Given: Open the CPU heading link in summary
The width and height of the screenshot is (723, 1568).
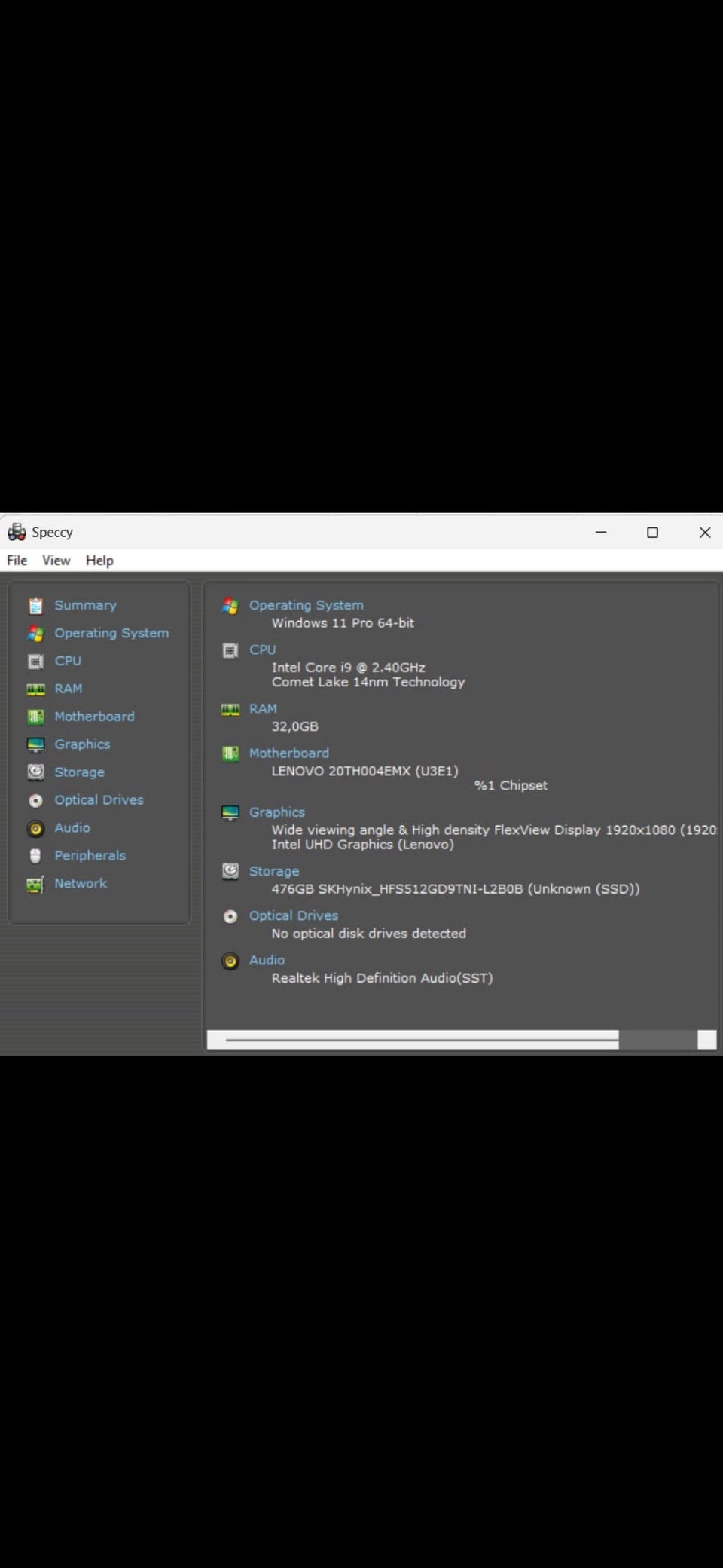Looking at the screenshot, I should click(262, 650).
